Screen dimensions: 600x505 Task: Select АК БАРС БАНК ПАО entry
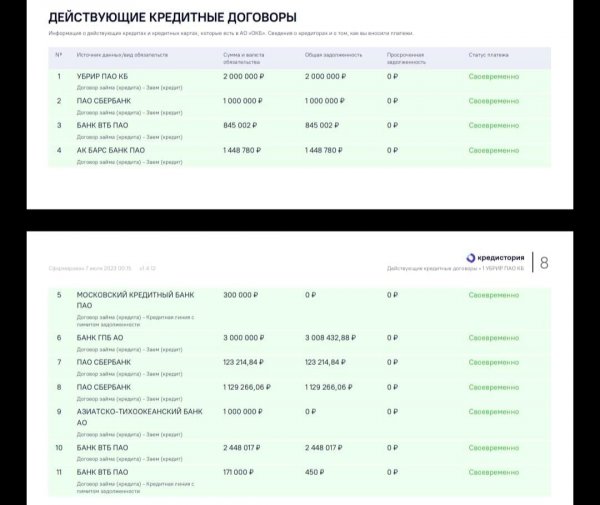point(111,150)
